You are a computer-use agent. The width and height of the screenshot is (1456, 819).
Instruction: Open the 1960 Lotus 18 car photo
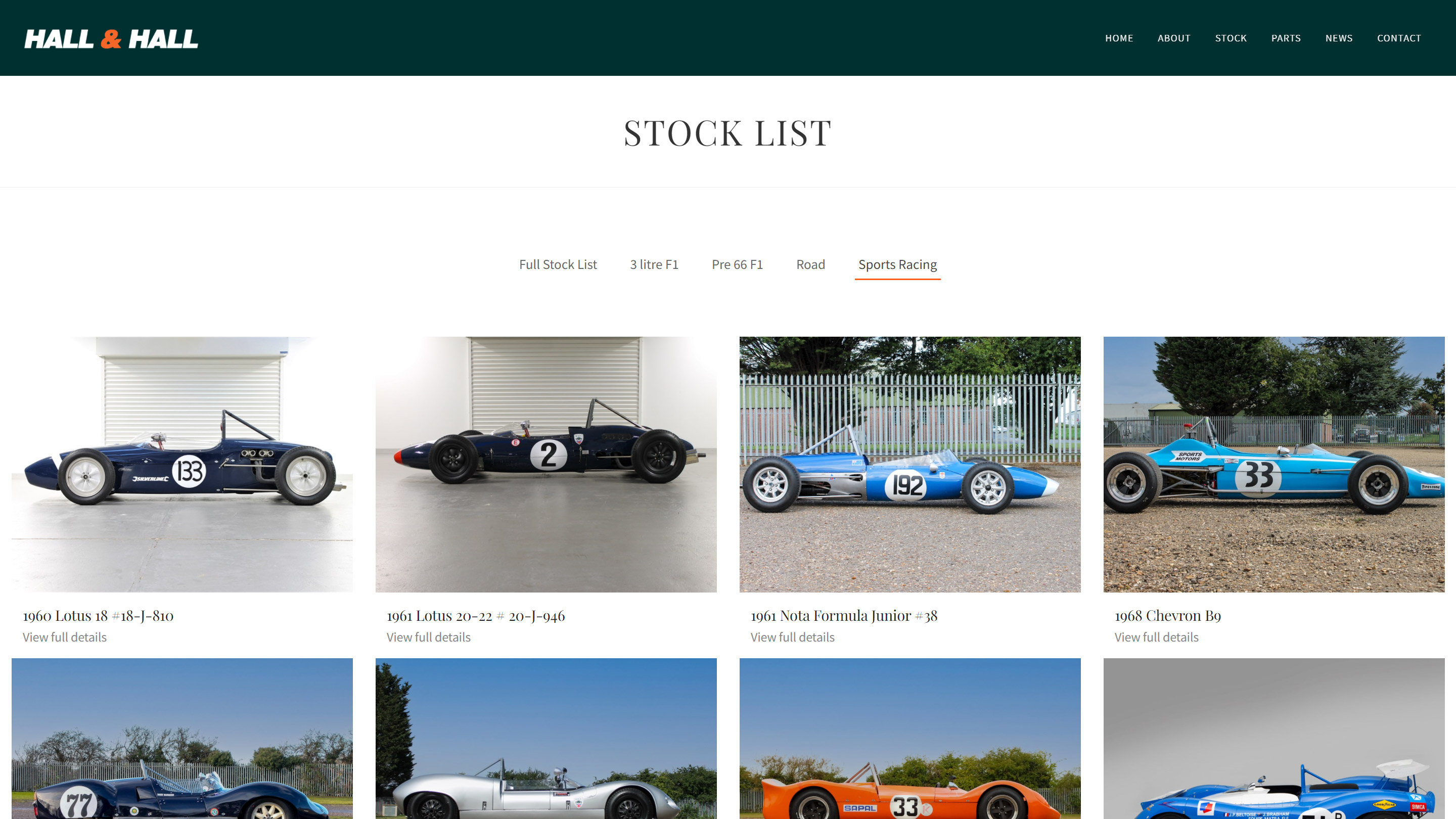(182, 464)
